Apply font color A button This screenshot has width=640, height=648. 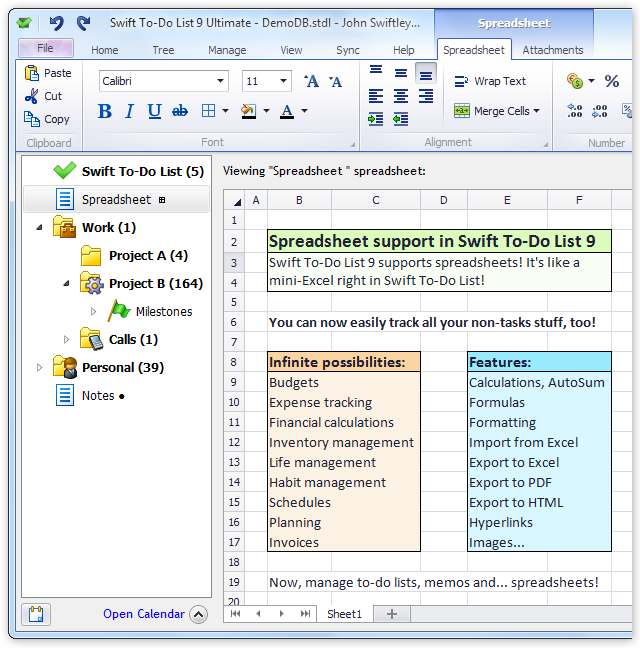pyautogui.click(x=287, y=111)
